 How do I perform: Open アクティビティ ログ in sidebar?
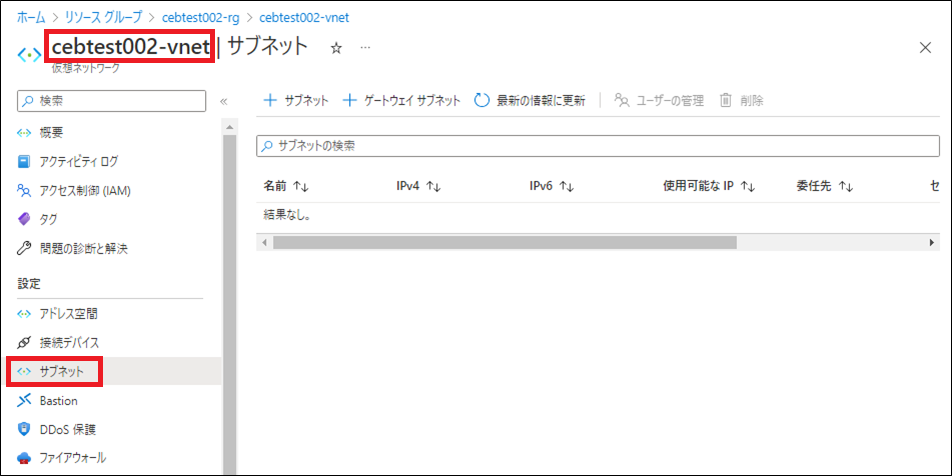click(67, 162)
